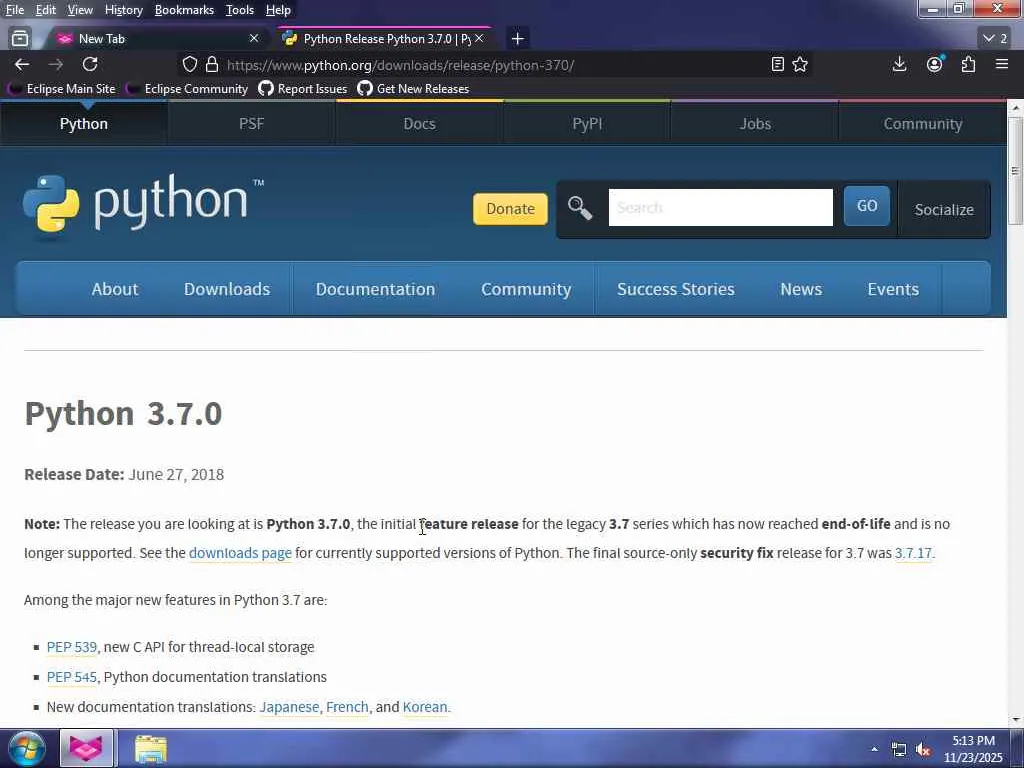Click the page vertical scrollbar thumb

(x=1015, y=172)
